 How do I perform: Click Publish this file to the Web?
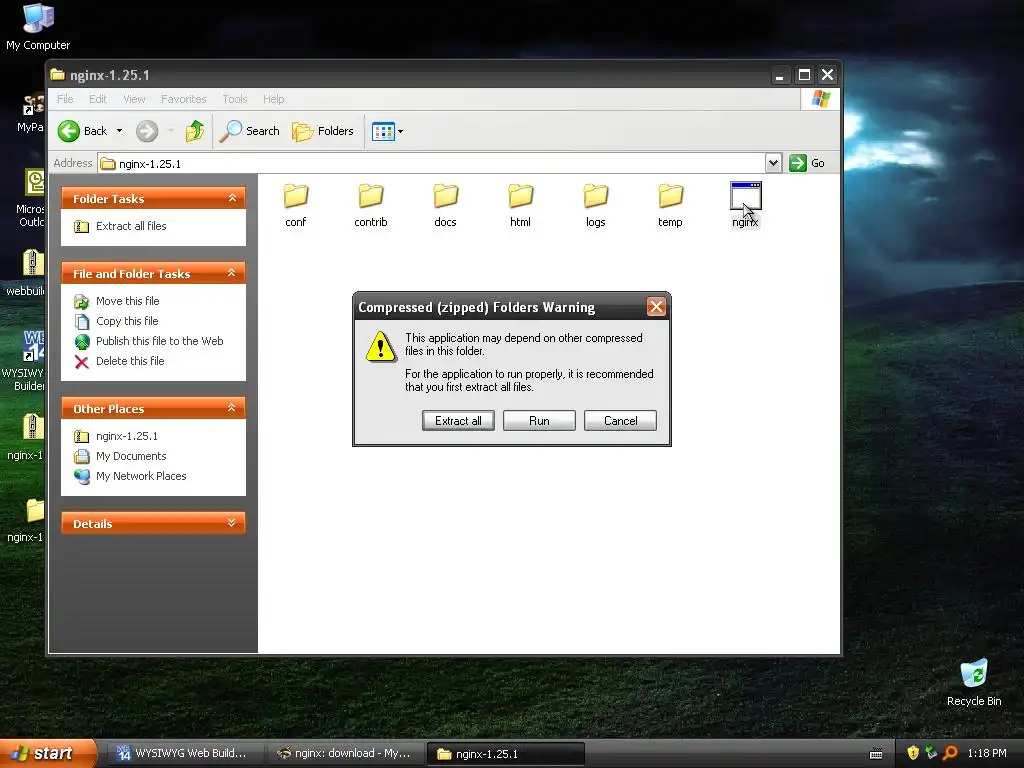(x=159, y=341)
